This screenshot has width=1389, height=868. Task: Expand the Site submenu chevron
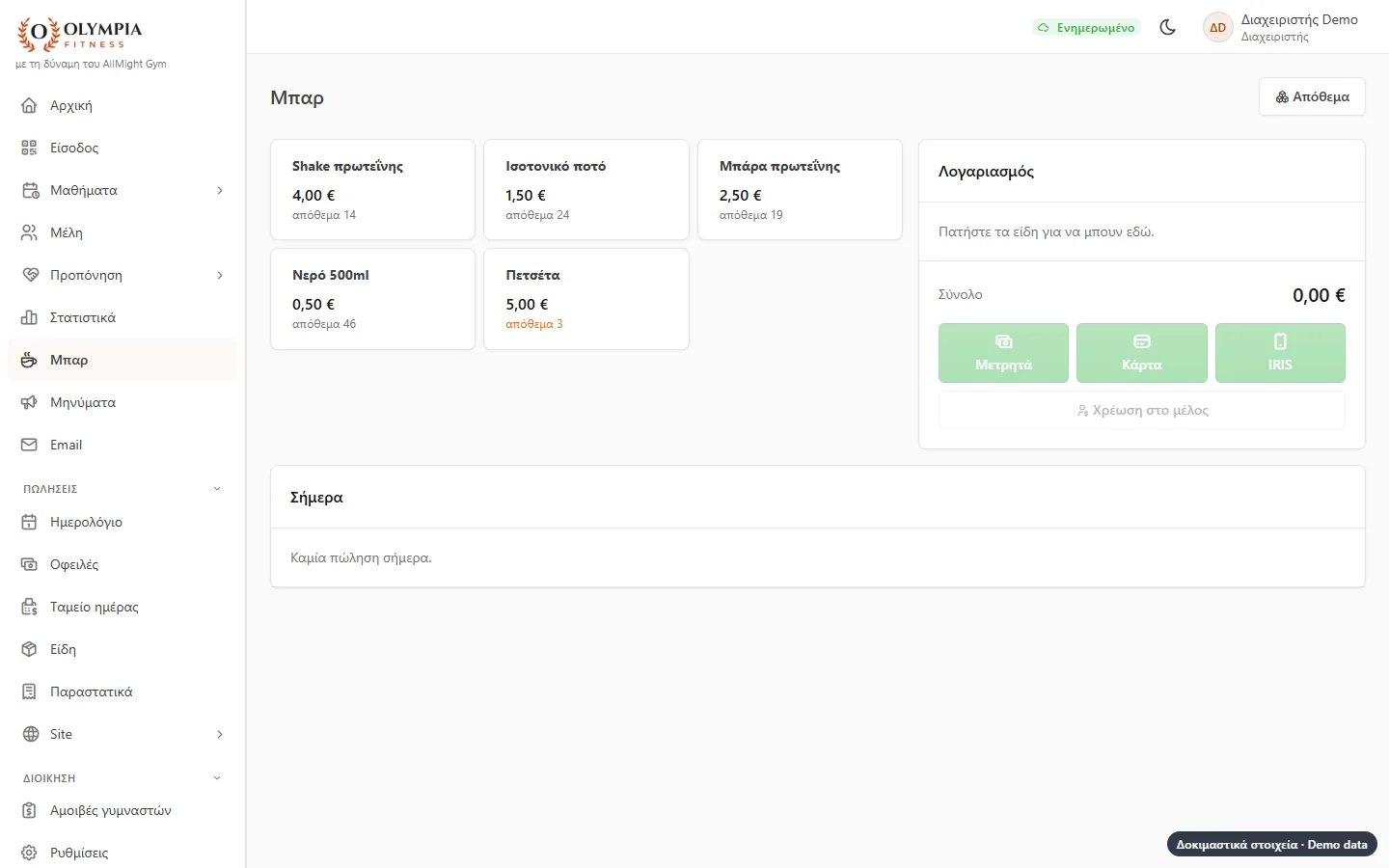pos(220,734)
